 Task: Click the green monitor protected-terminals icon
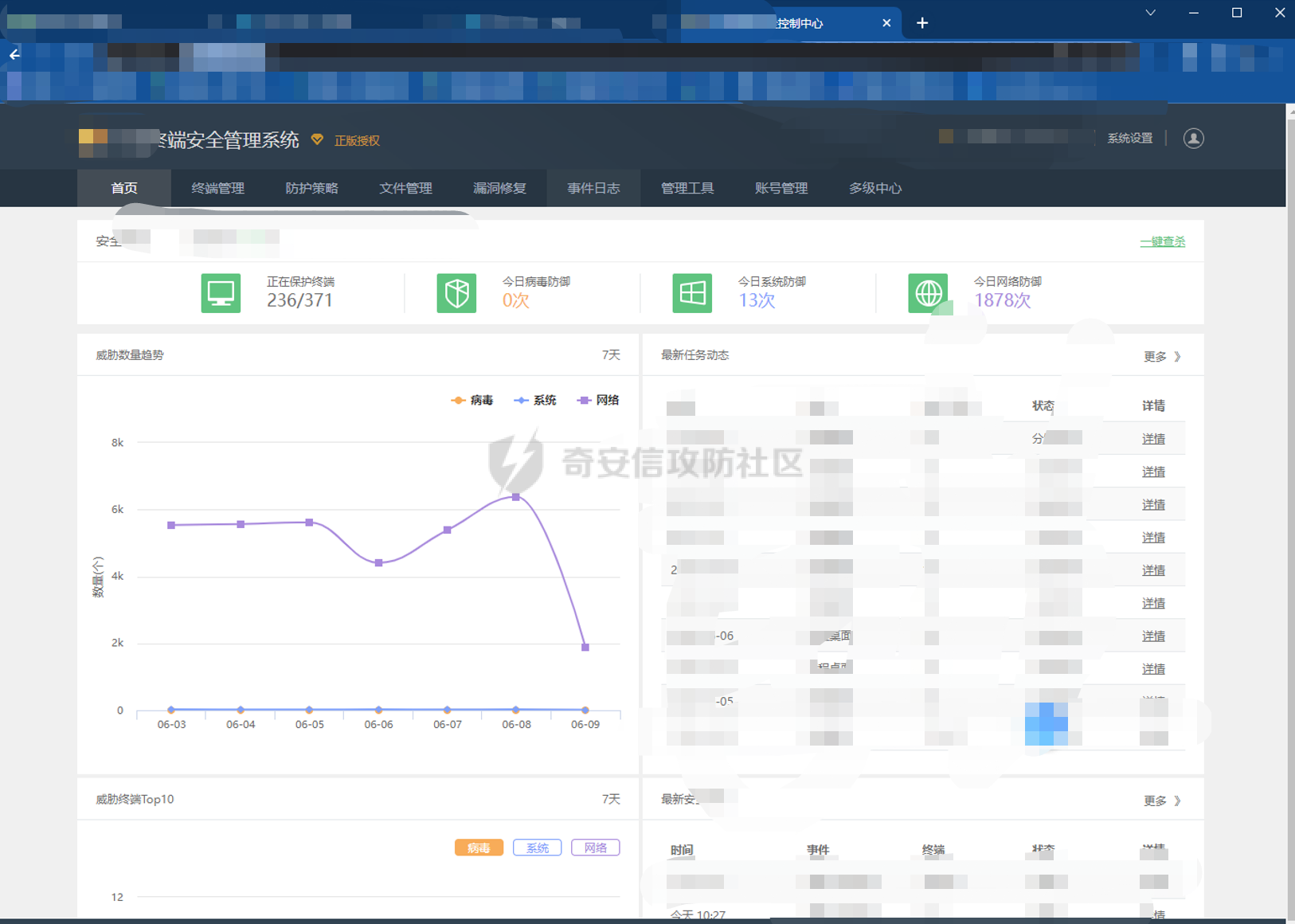coord(221,293)
